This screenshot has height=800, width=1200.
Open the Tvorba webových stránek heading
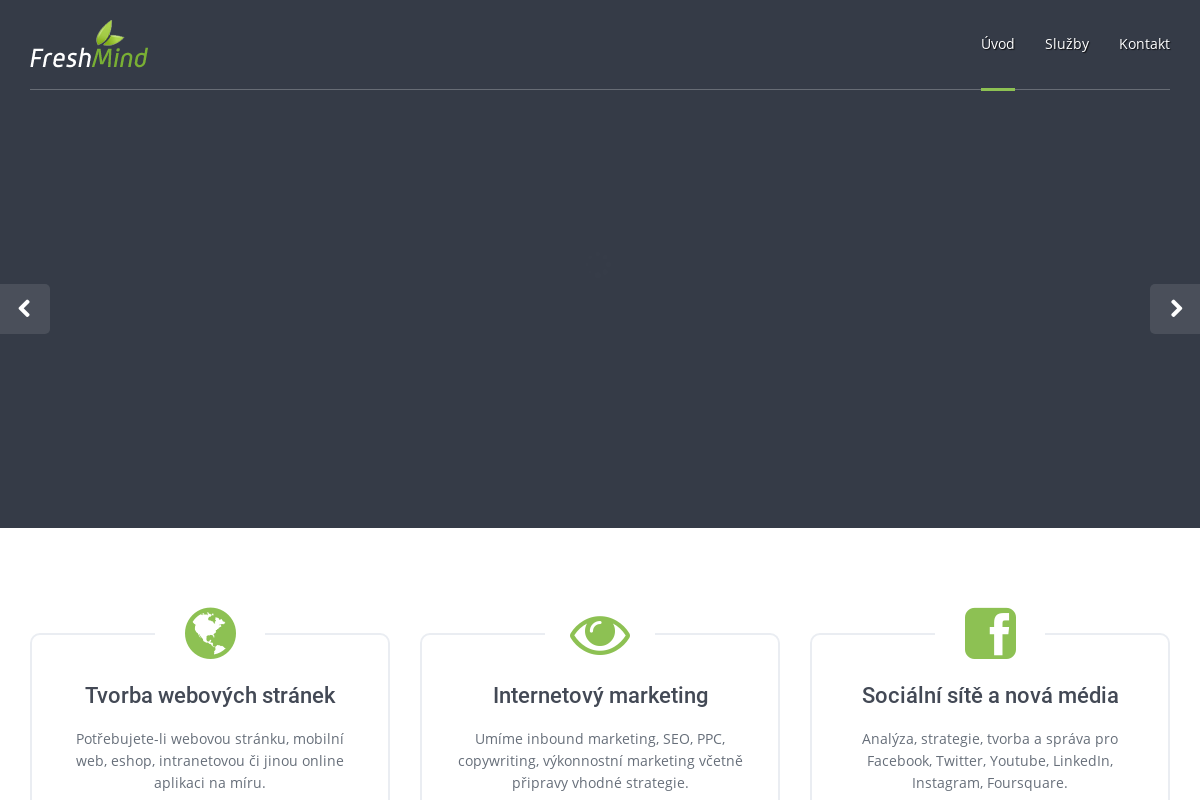(210, 695)
